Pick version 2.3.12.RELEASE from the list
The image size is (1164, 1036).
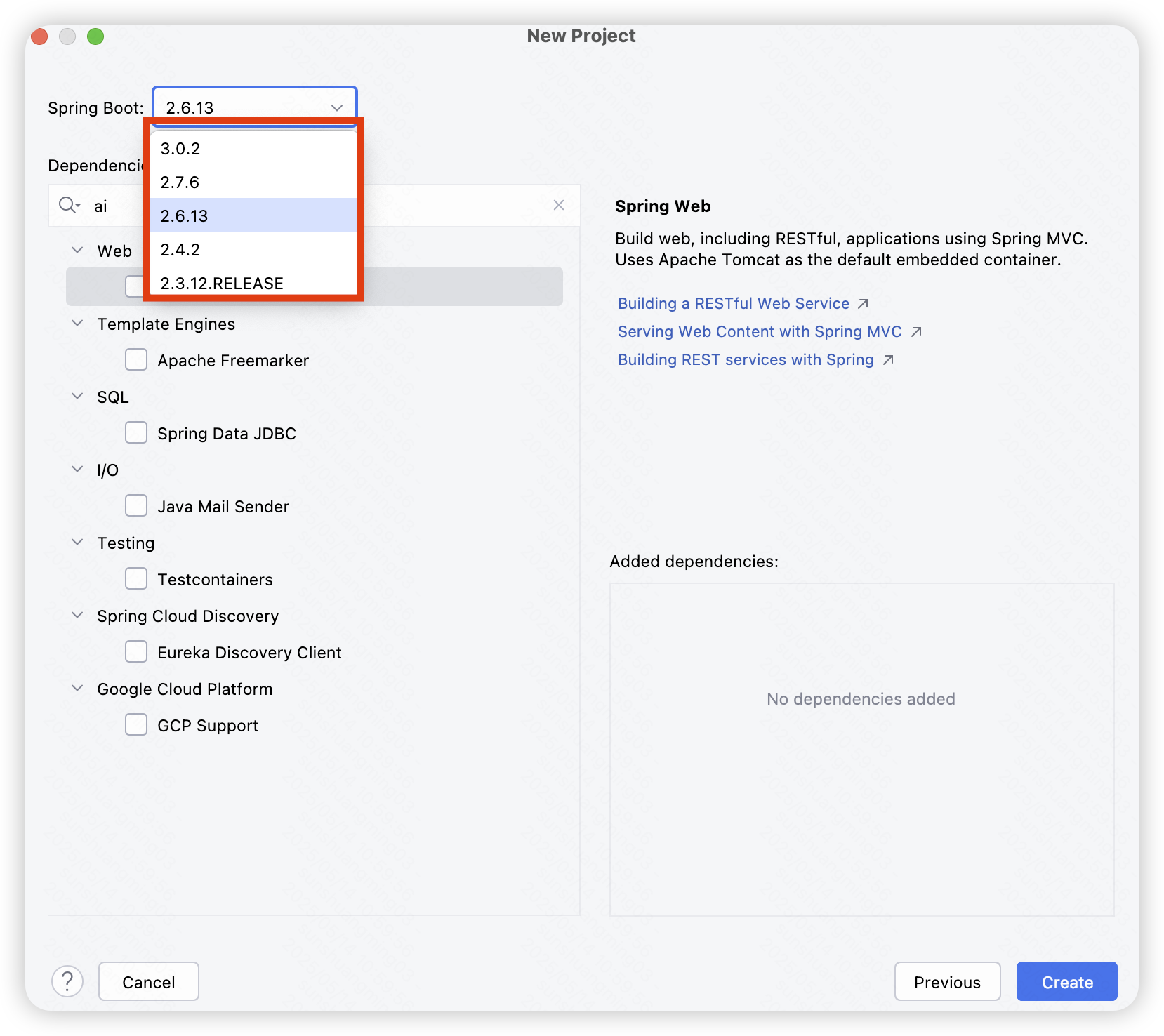pos(253,283)
